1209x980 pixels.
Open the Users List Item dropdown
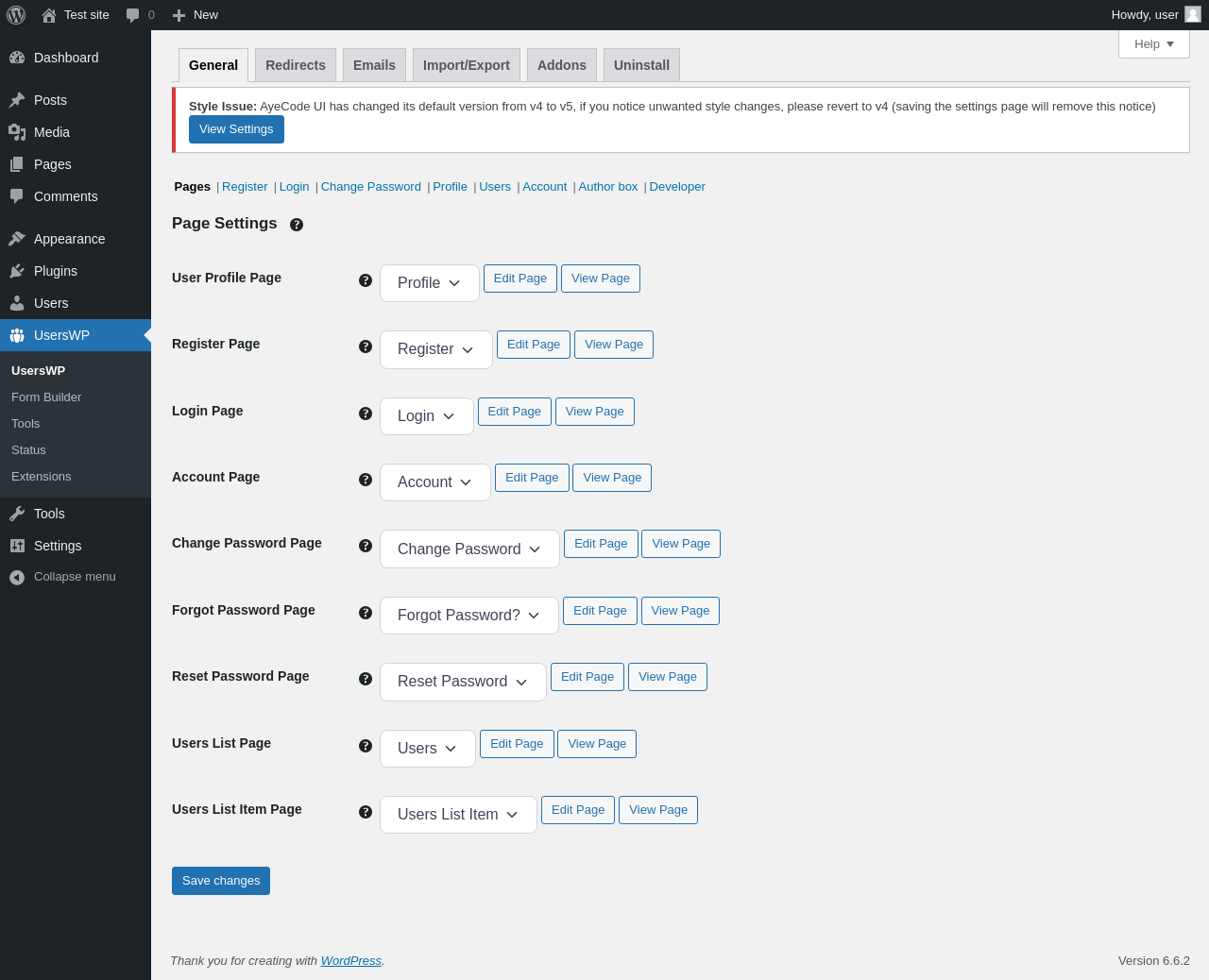click(x=458, y=815)
